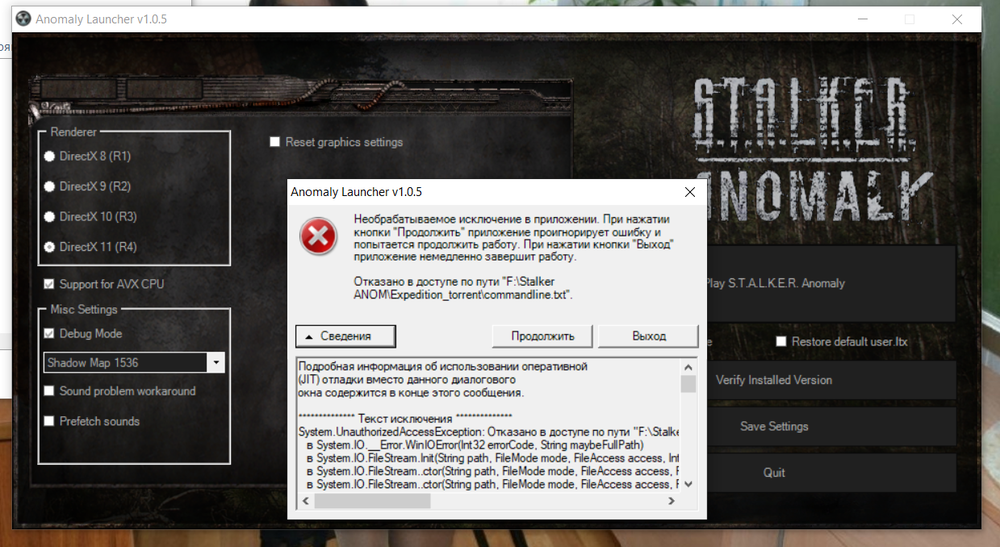Click the red error icon
This screenshot has width=1000, height=547.
click(x=318, y=237)
